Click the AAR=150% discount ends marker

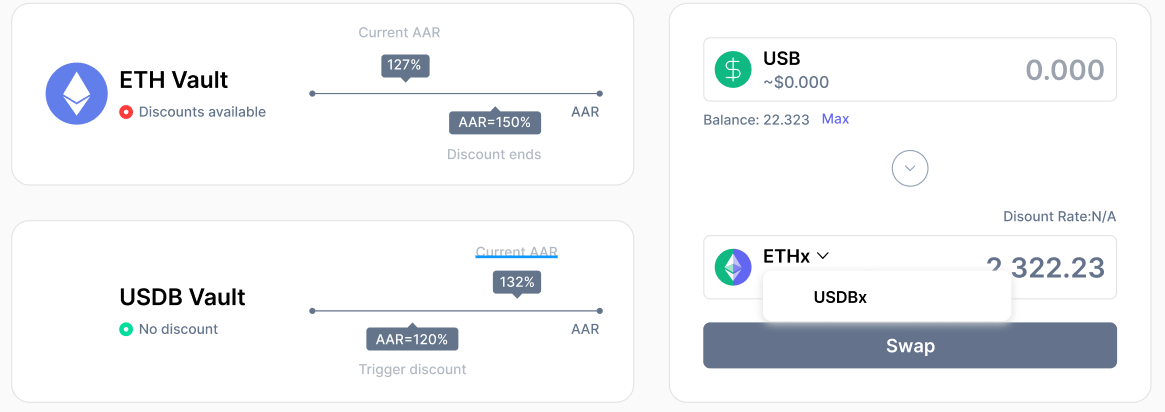494,122
